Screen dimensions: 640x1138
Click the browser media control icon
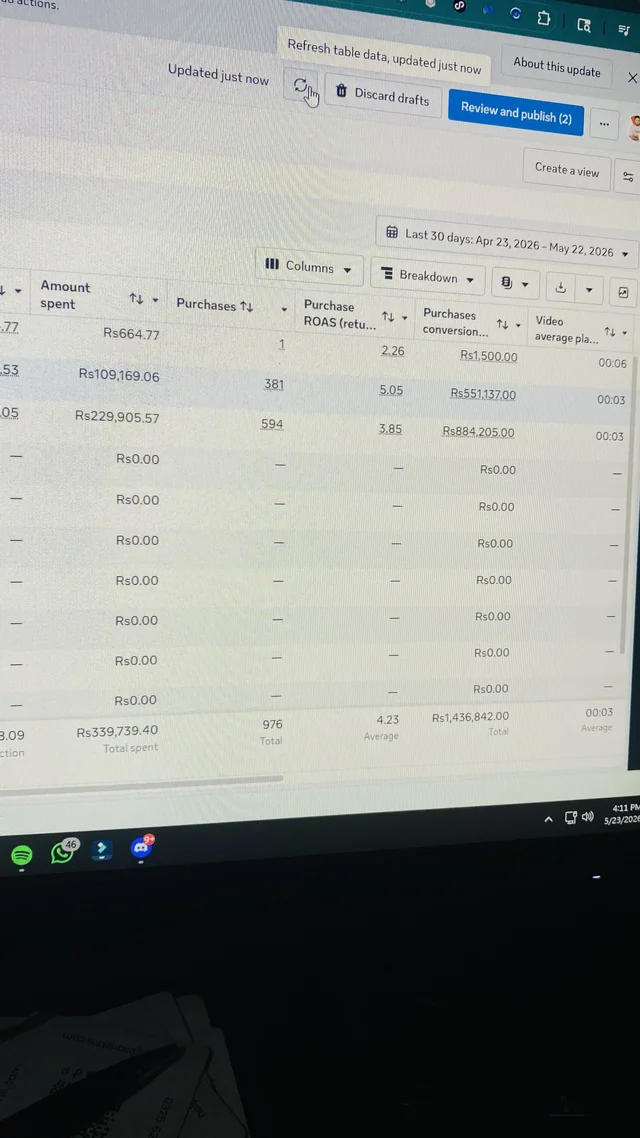(x=623, y=30)
